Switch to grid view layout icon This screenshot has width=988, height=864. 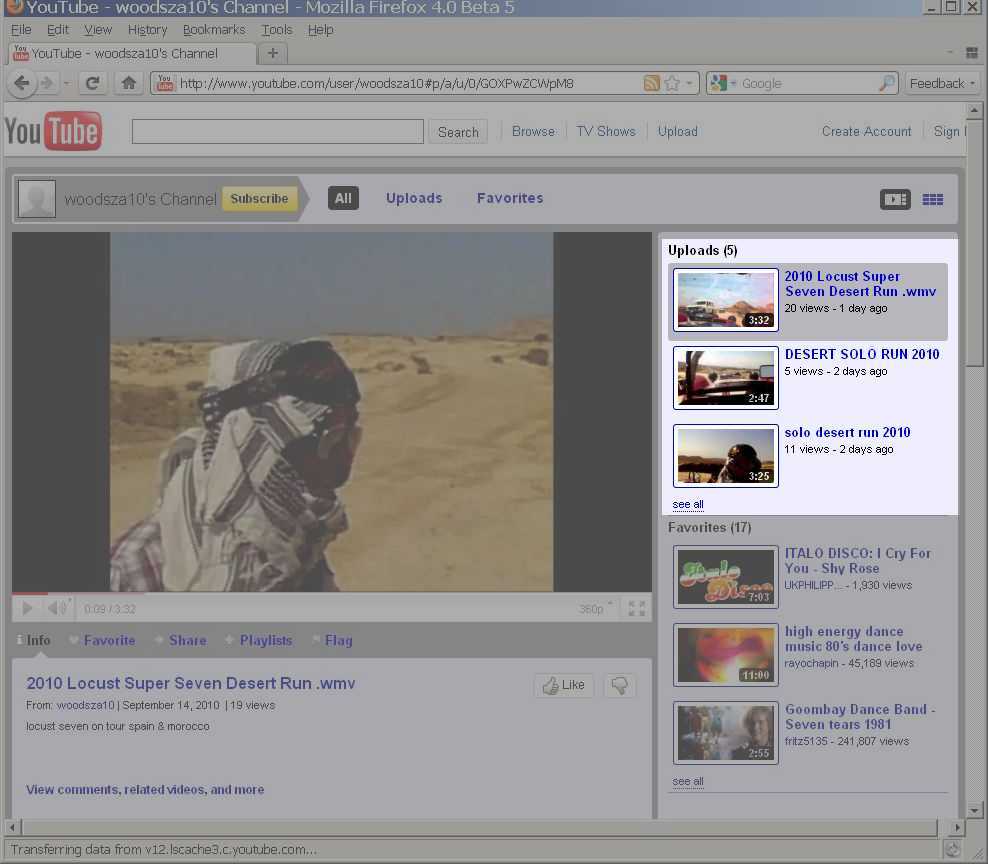[932, 199]
